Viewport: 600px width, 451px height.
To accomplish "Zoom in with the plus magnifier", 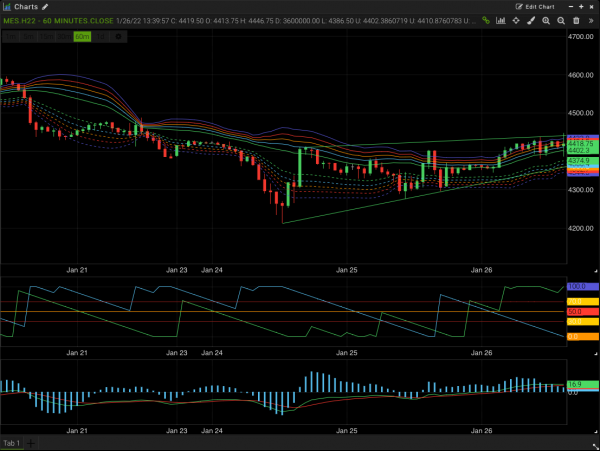I will [x=546, y=21].
